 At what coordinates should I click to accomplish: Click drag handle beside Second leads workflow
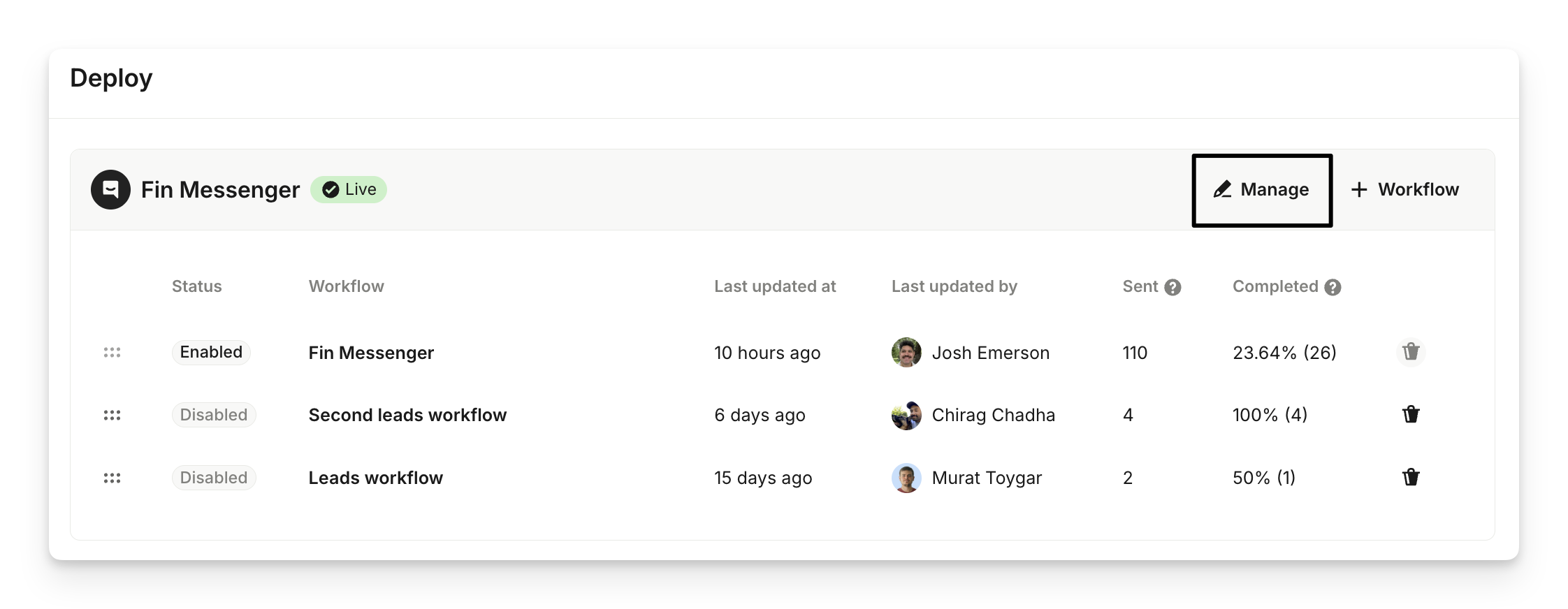click(x=112, y=416)
